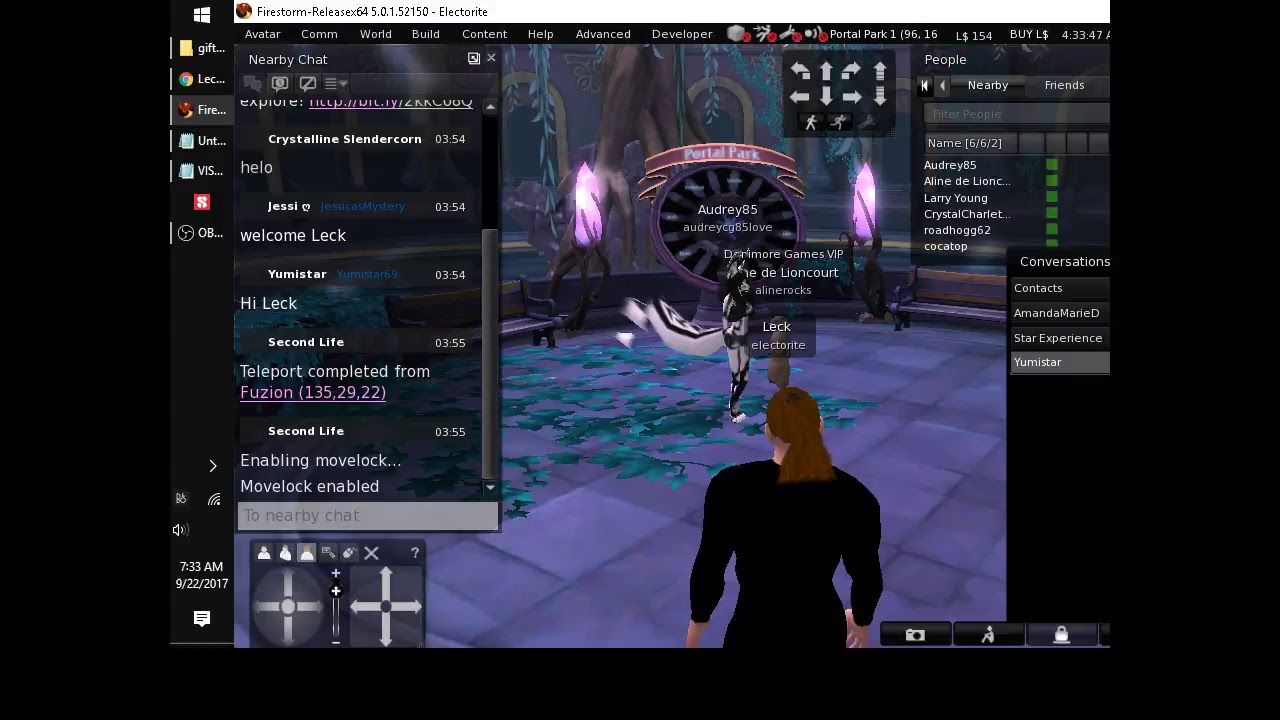Open the World menu
1280x720 pixels.
(376, 34)
